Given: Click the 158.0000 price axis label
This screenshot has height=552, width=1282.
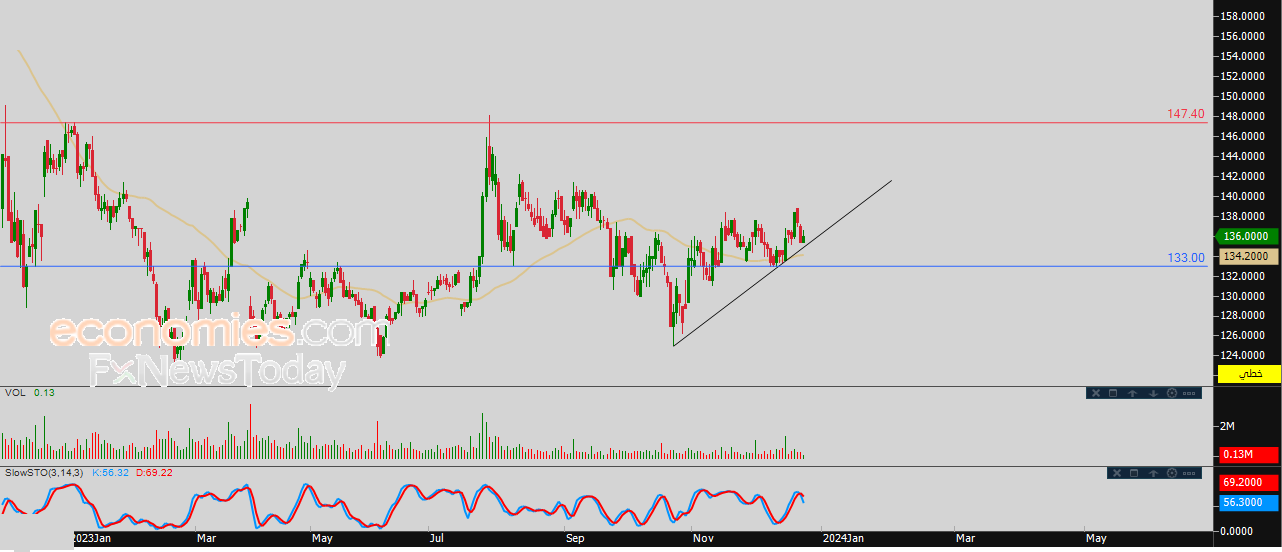Looking at the screenshot, I should click(1245, 16).
